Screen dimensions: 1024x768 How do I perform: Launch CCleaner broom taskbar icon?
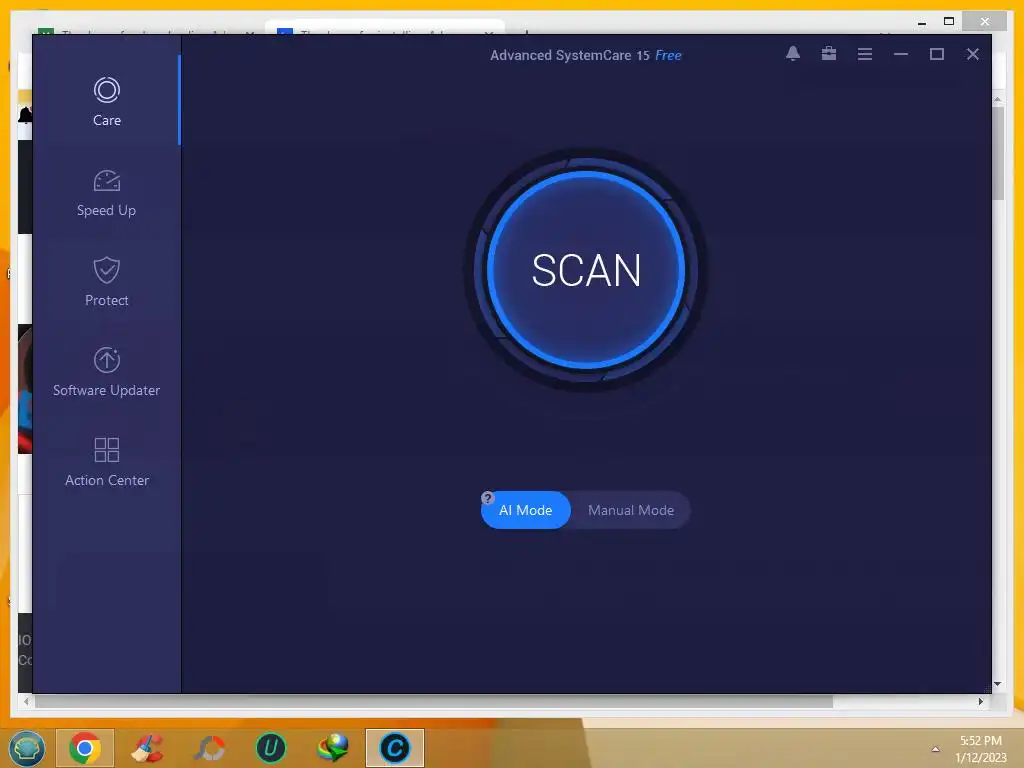pyautogui.click(x=148, y=748)
